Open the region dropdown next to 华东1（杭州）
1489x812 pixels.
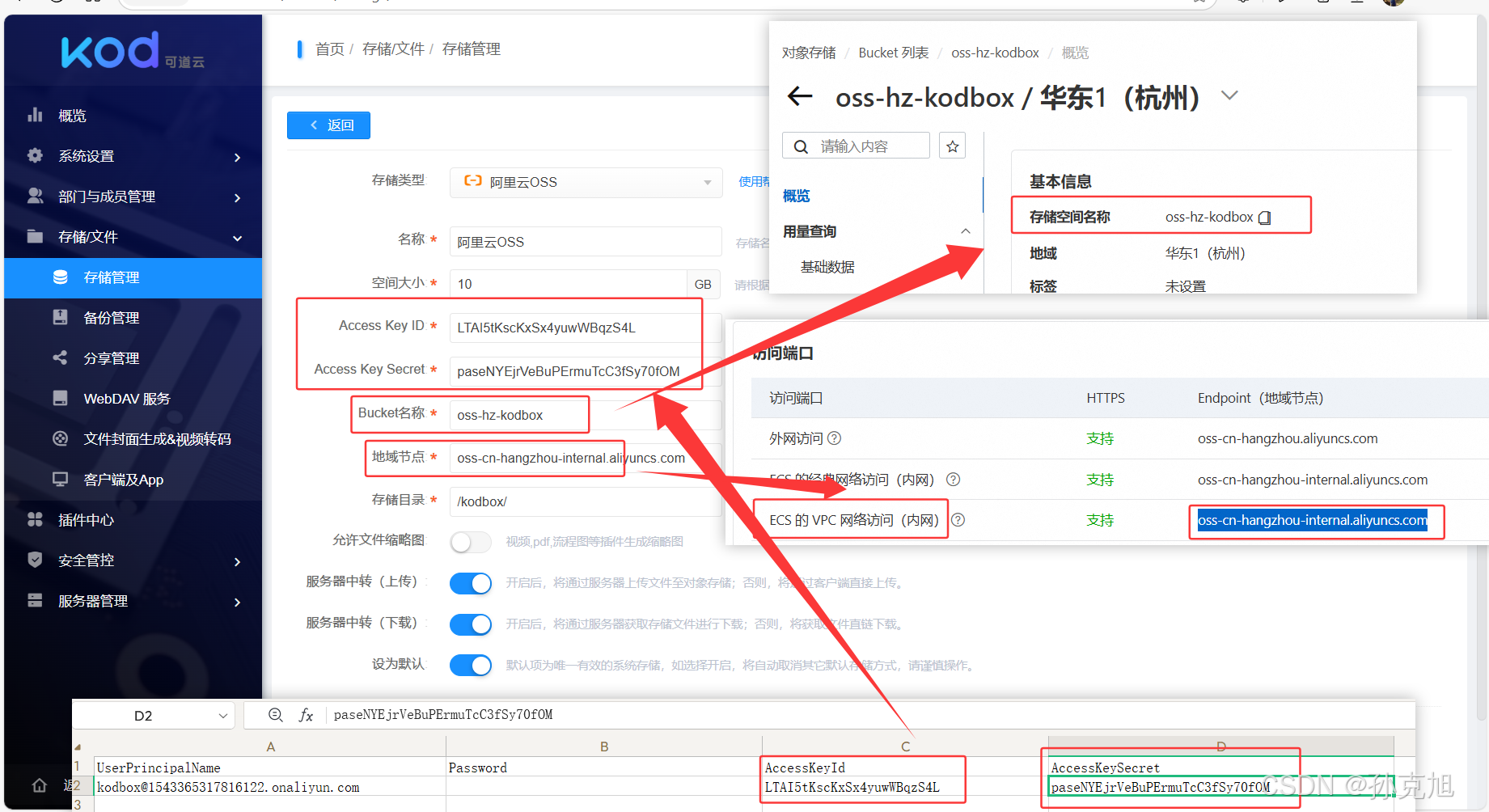coord(1229,95)
